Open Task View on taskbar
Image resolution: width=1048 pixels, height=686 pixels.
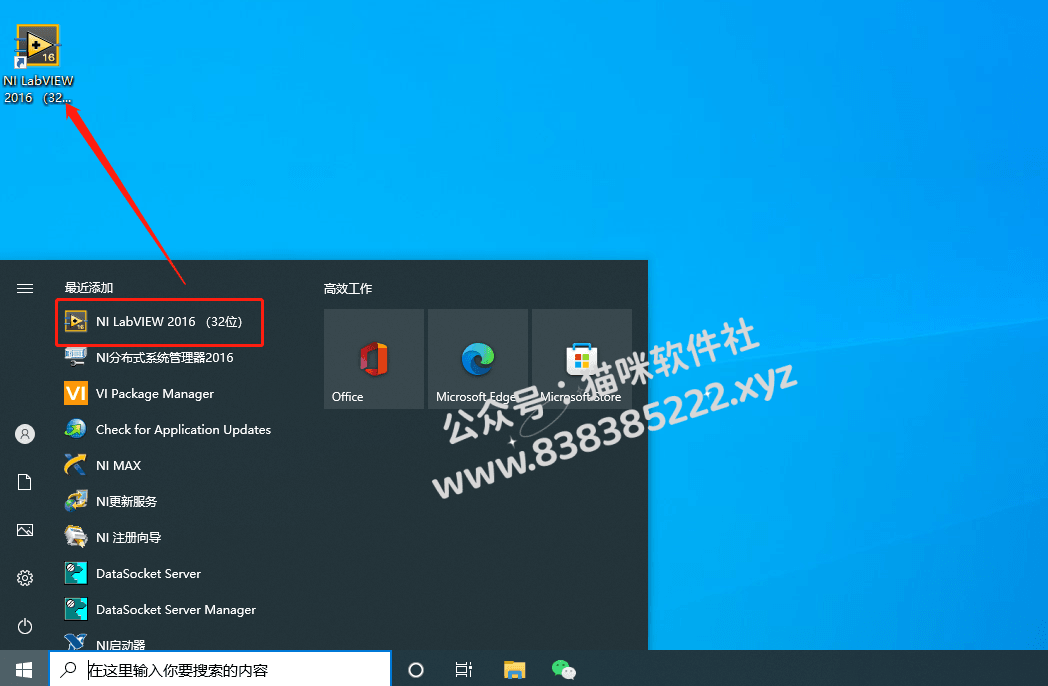pyautogui.click(x=464, y=669)
